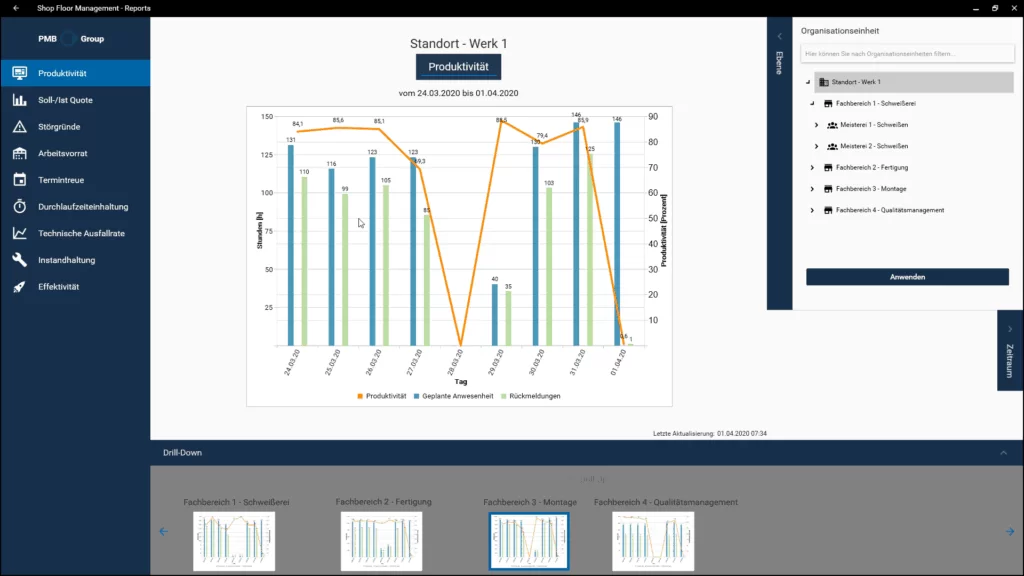Open the Zeitraum side tab
The width and height of the screenshot is (1024, 576).
(1009, 350)
